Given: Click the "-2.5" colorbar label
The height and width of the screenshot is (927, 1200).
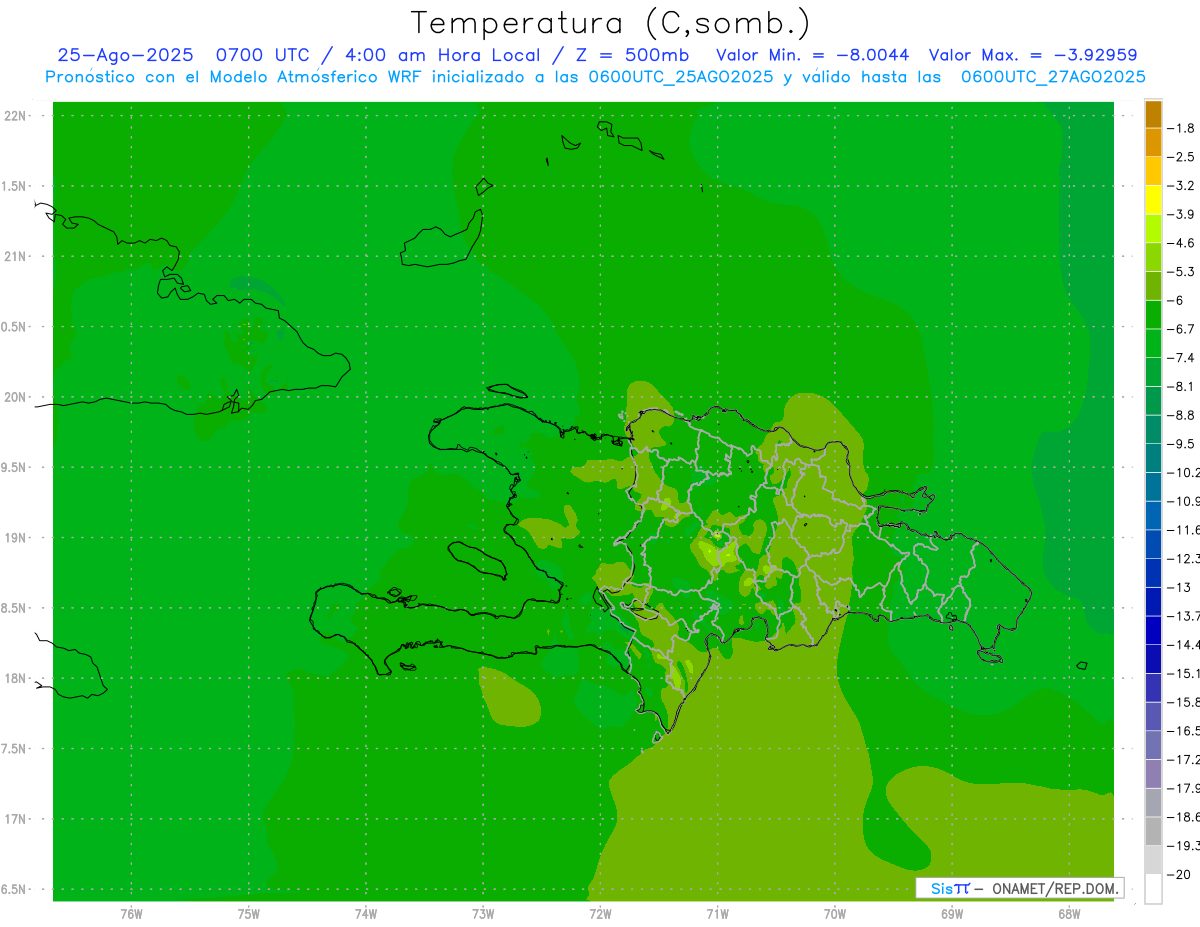Looking at the screenshot, I should click(x=1181, y=157).
